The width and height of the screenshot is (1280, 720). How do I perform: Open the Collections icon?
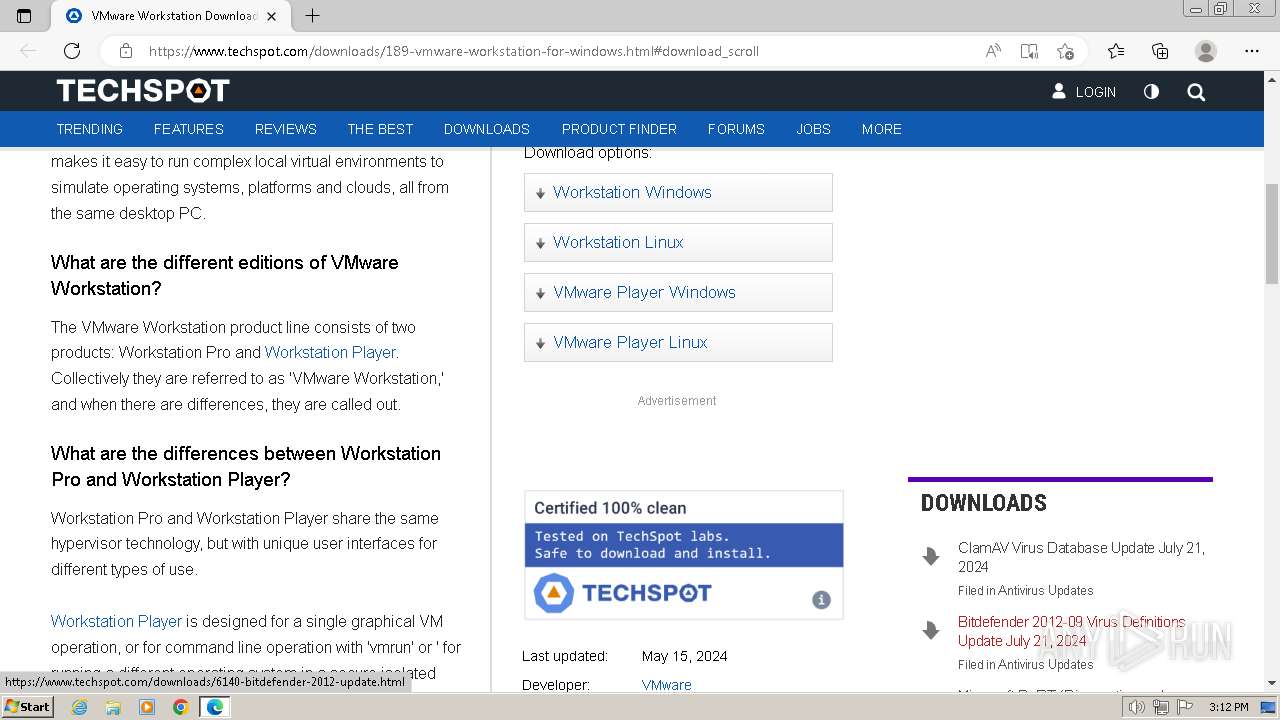(1160, 51)
